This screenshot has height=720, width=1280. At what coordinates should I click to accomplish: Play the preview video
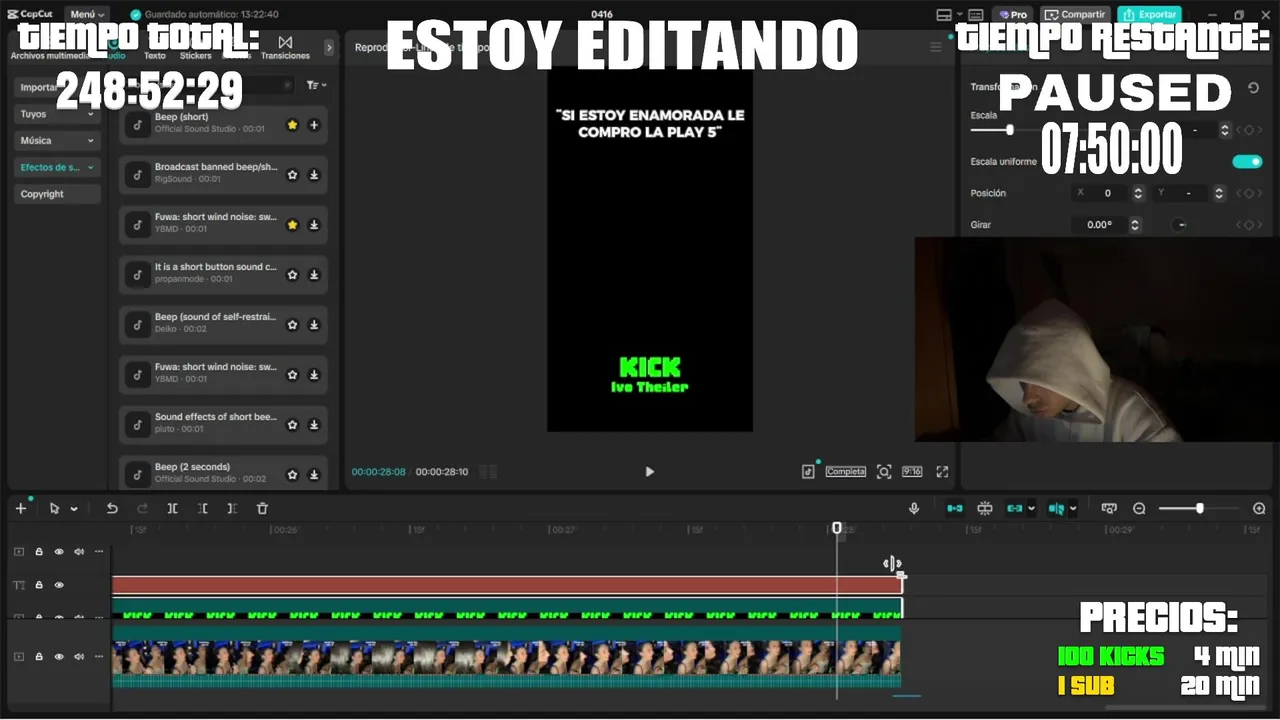click(x=649, y=472)
